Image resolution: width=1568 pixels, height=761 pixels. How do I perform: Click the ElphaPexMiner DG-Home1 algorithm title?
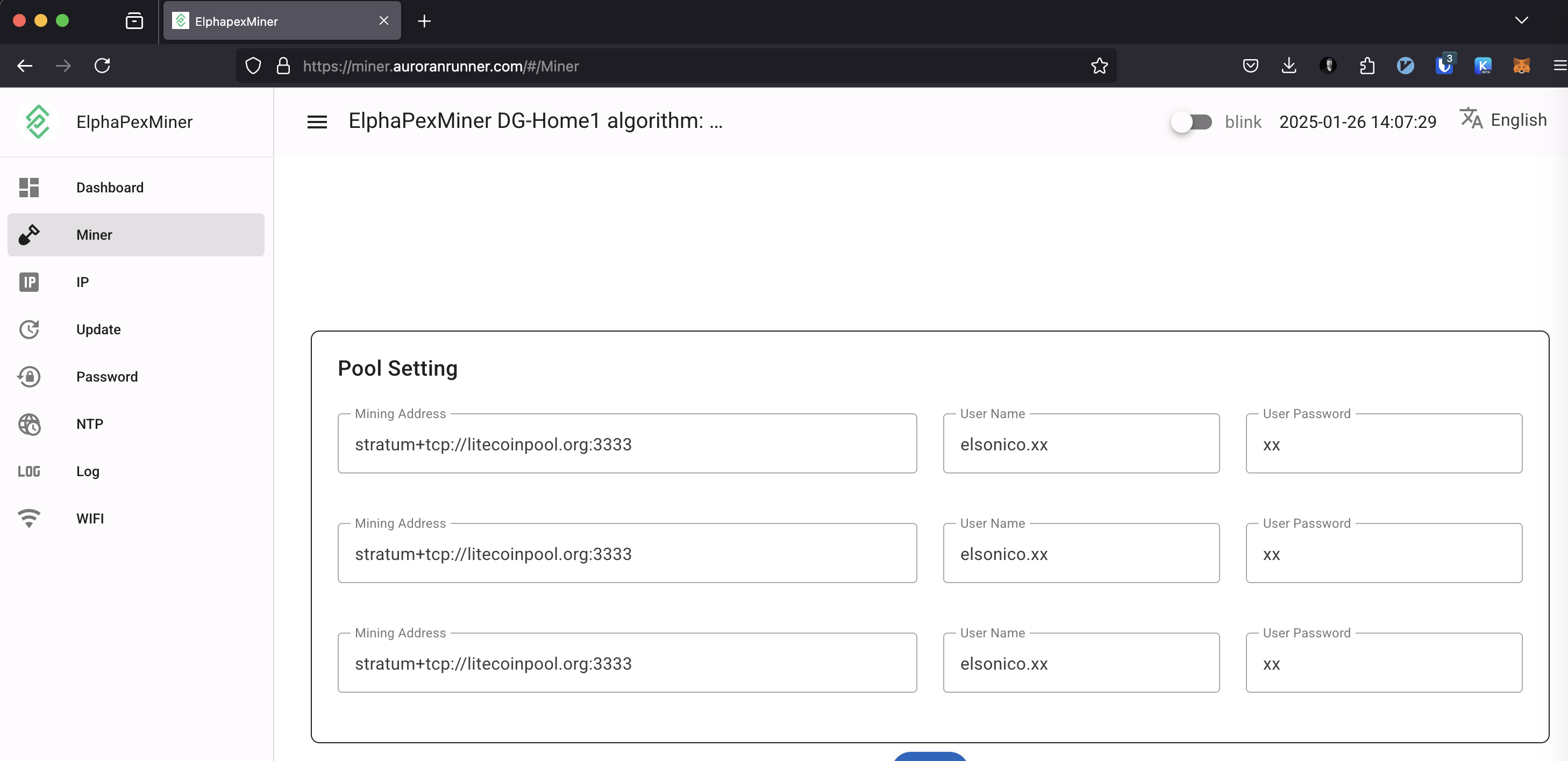pos(535,121)
